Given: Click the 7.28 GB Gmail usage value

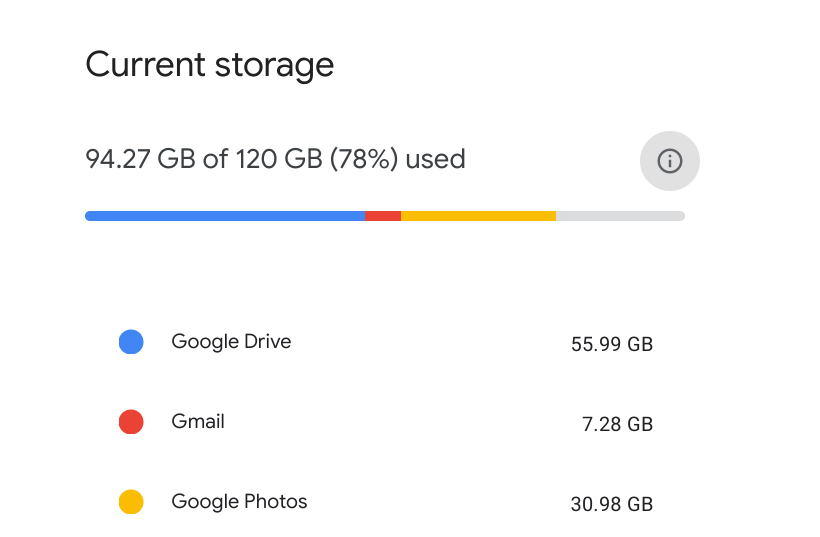Looking at the screenshot, I should point(617,425).
